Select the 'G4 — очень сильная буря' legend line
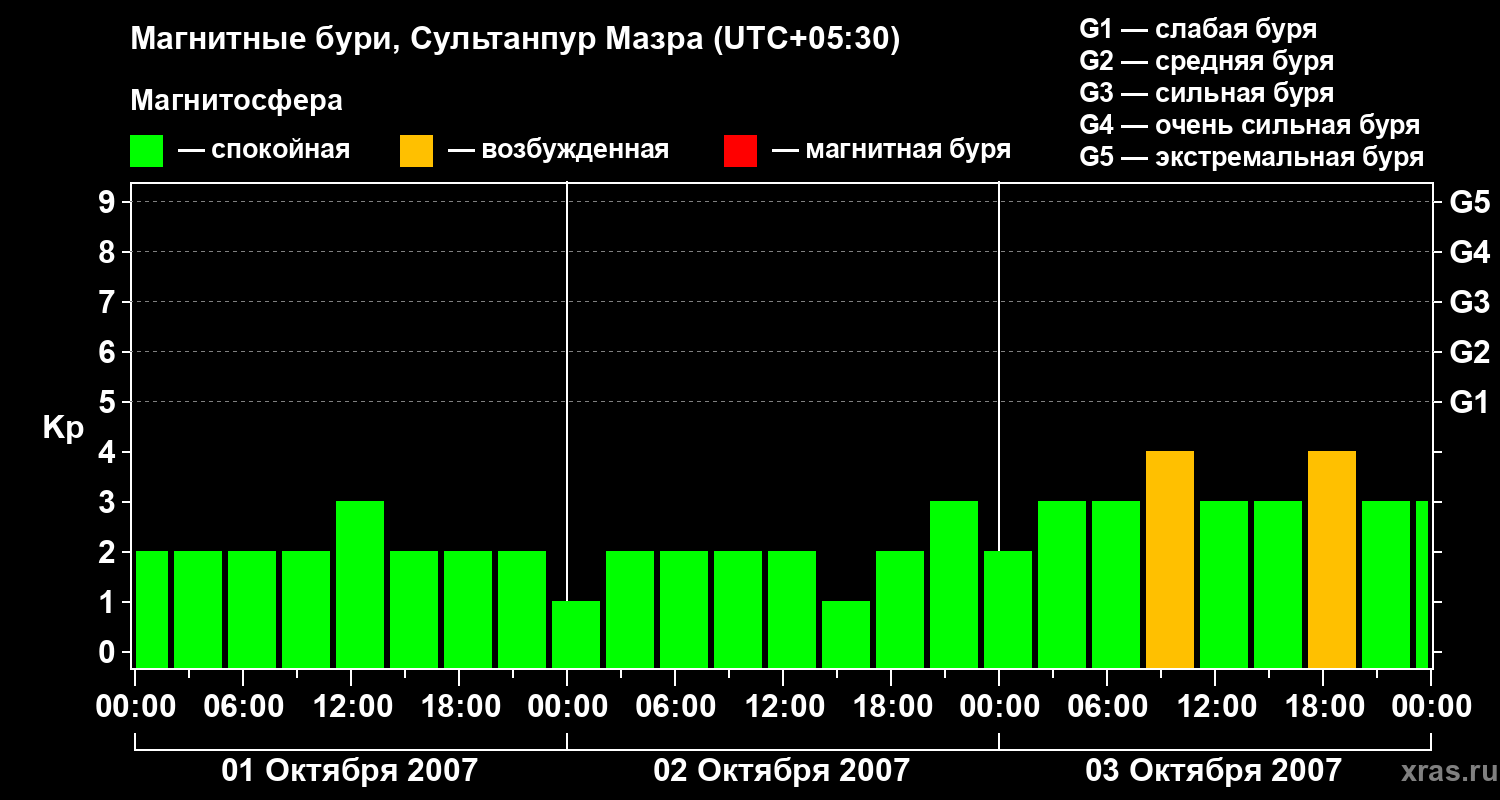This screenshot has height=800, width=1500. (x=1250, y=125)
